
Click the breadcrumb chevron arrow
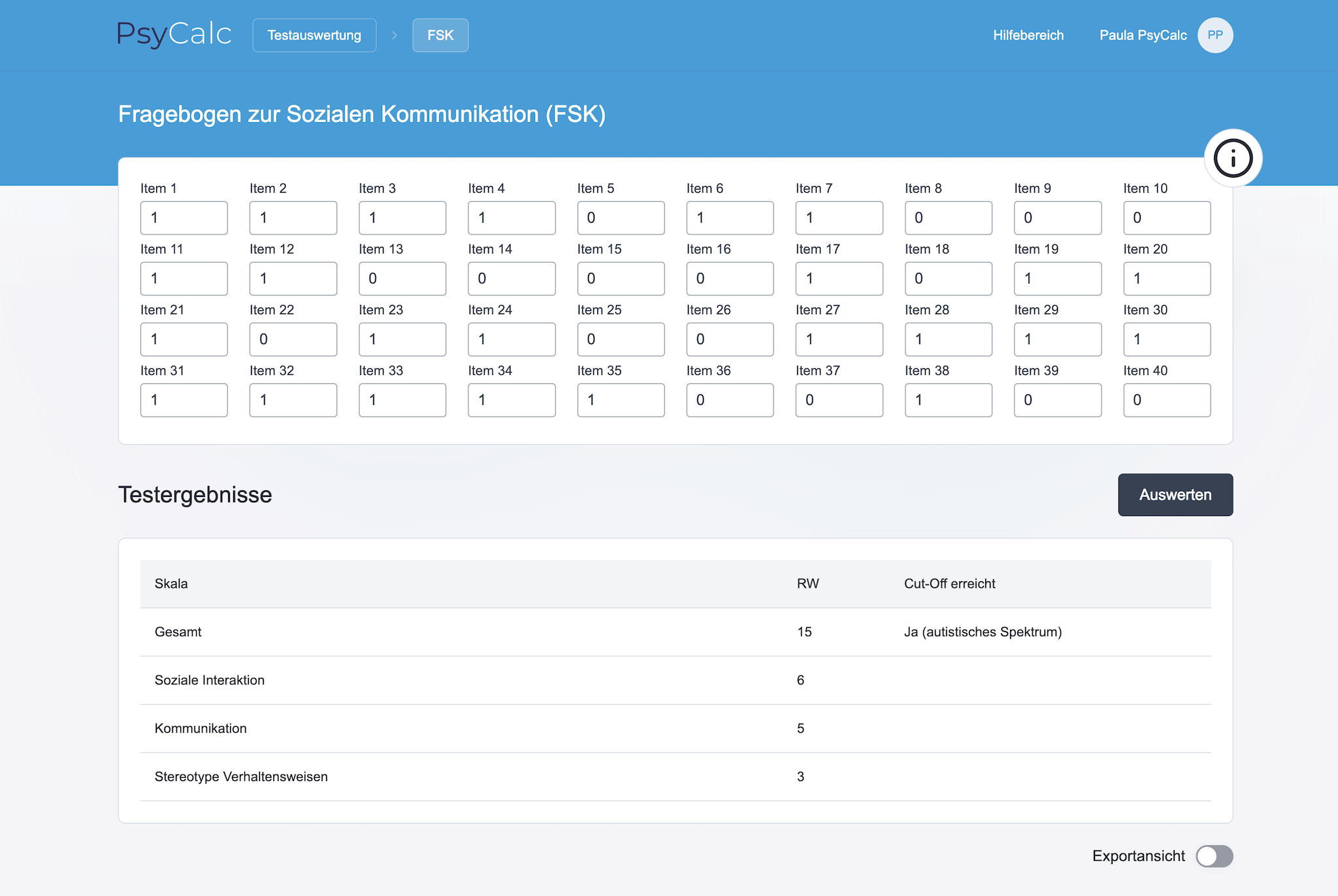click(x=395, y=35)
